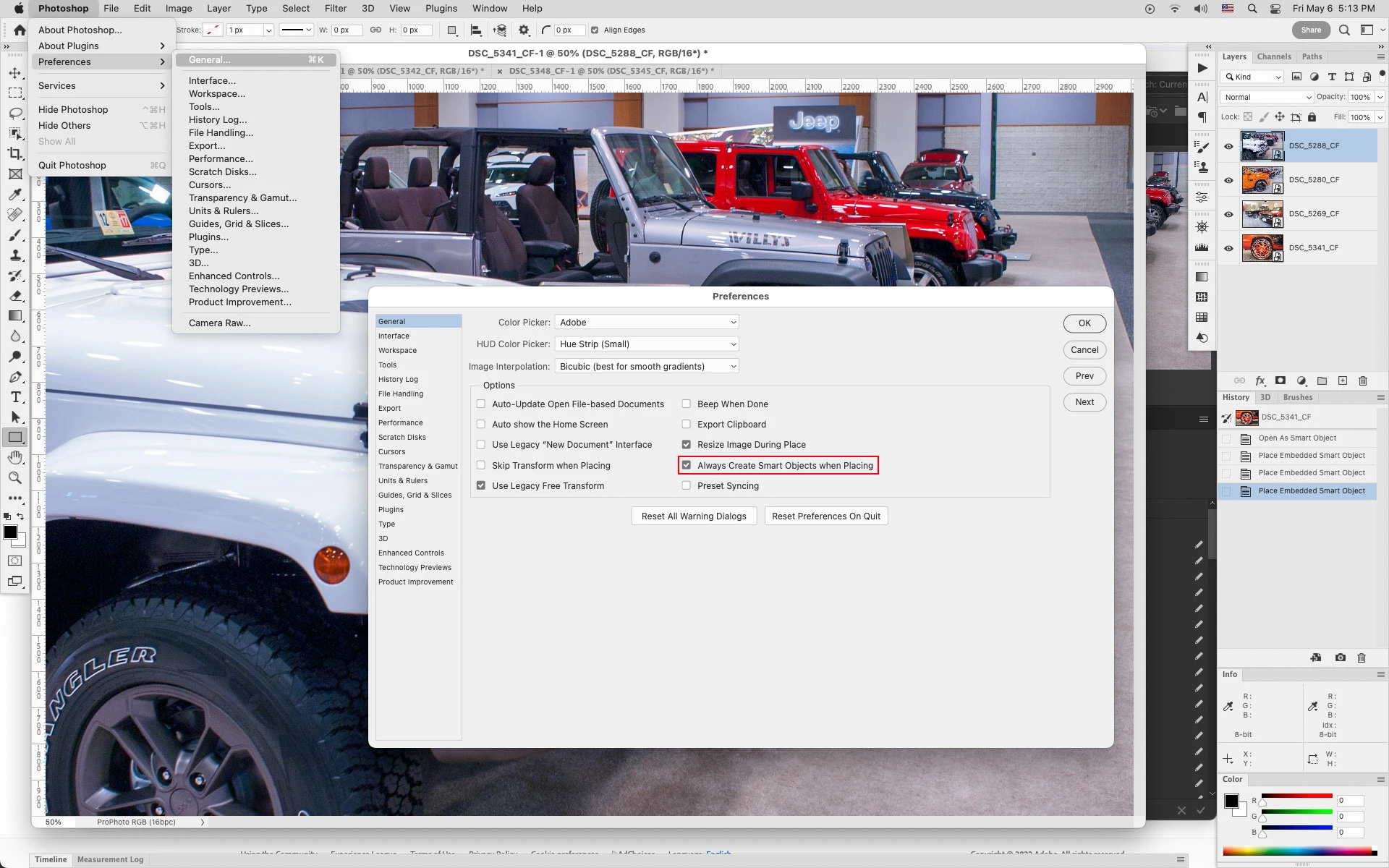Select the Hand tool
Screen dimensions: 1389x868
(15, 458)
